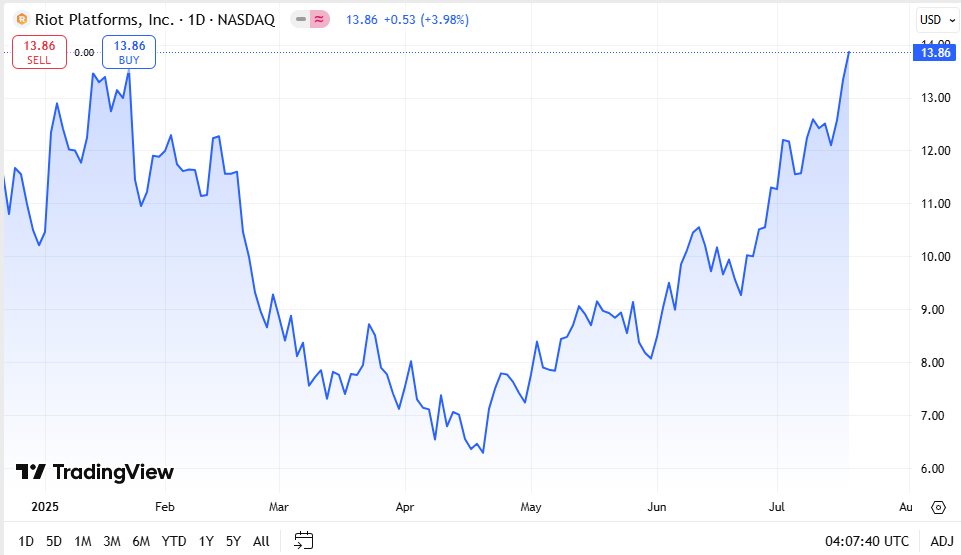Viewport: 961px width, 555px height.
Task: Click the 12.00 price axis label
Action: click(x=936, y=151)
